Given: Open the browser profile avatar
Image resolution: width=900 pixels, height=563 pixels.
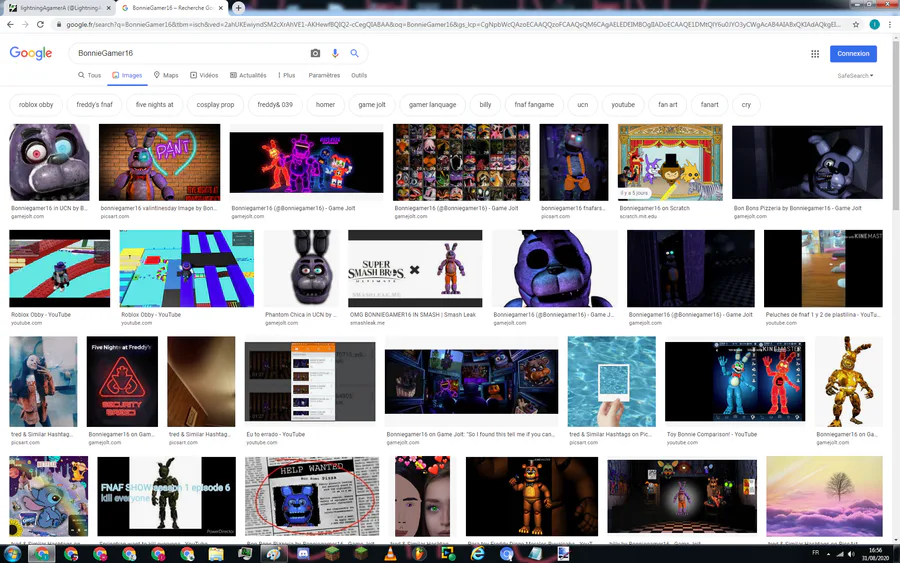Looking at the screenshot, I should pos(874,24).
